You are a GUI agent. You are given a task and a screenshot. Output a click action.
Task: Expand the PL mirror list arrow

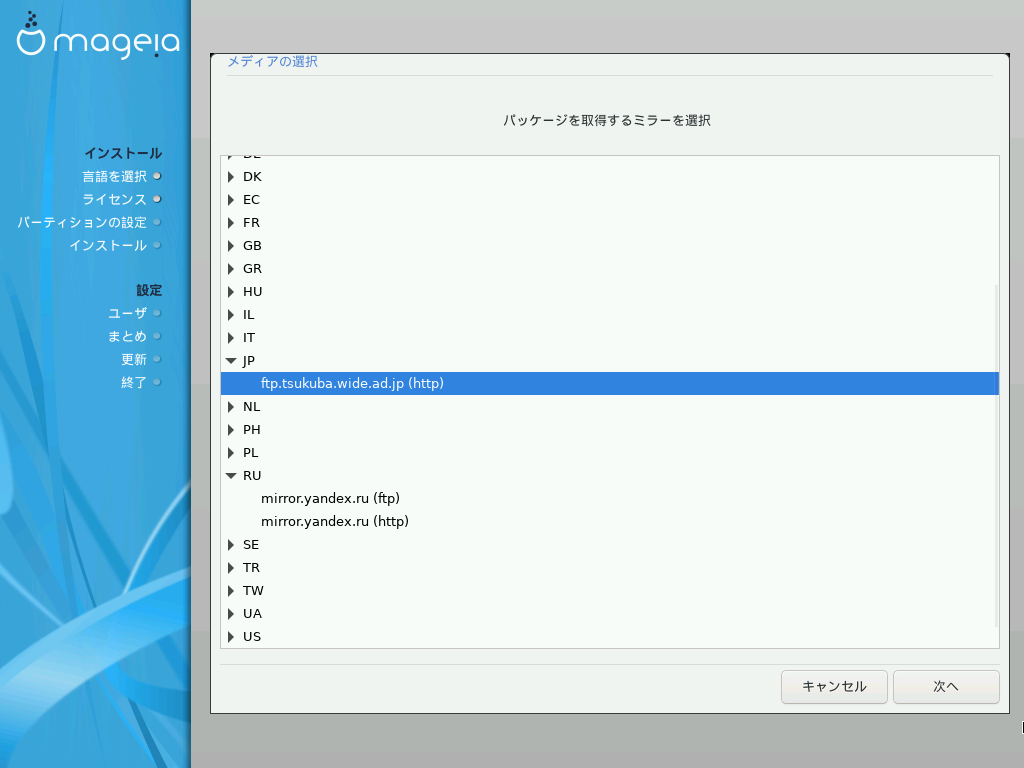click(x=231, y=453)
